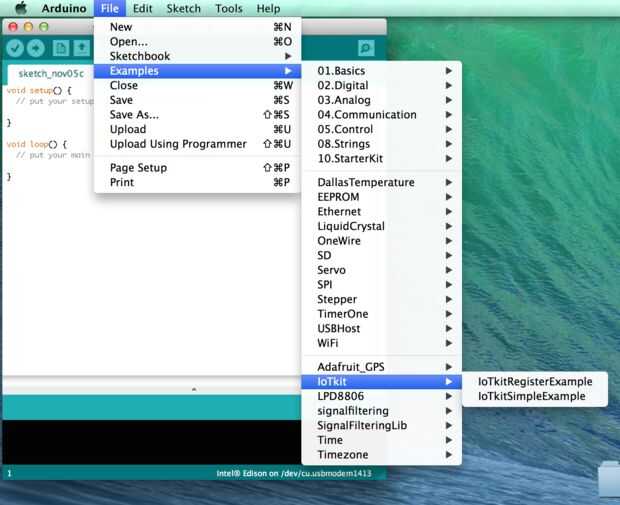The image size is (620, 505).
Task: Expand the 01.Basics examples
Action: tap(382, 71)
